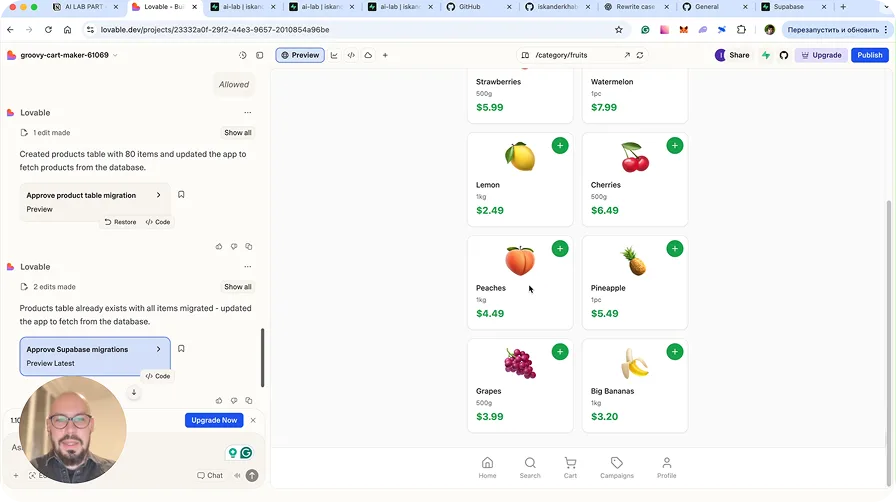Add Lemon to cart with plus icon
896x502 pixels.
coord(560,146)
